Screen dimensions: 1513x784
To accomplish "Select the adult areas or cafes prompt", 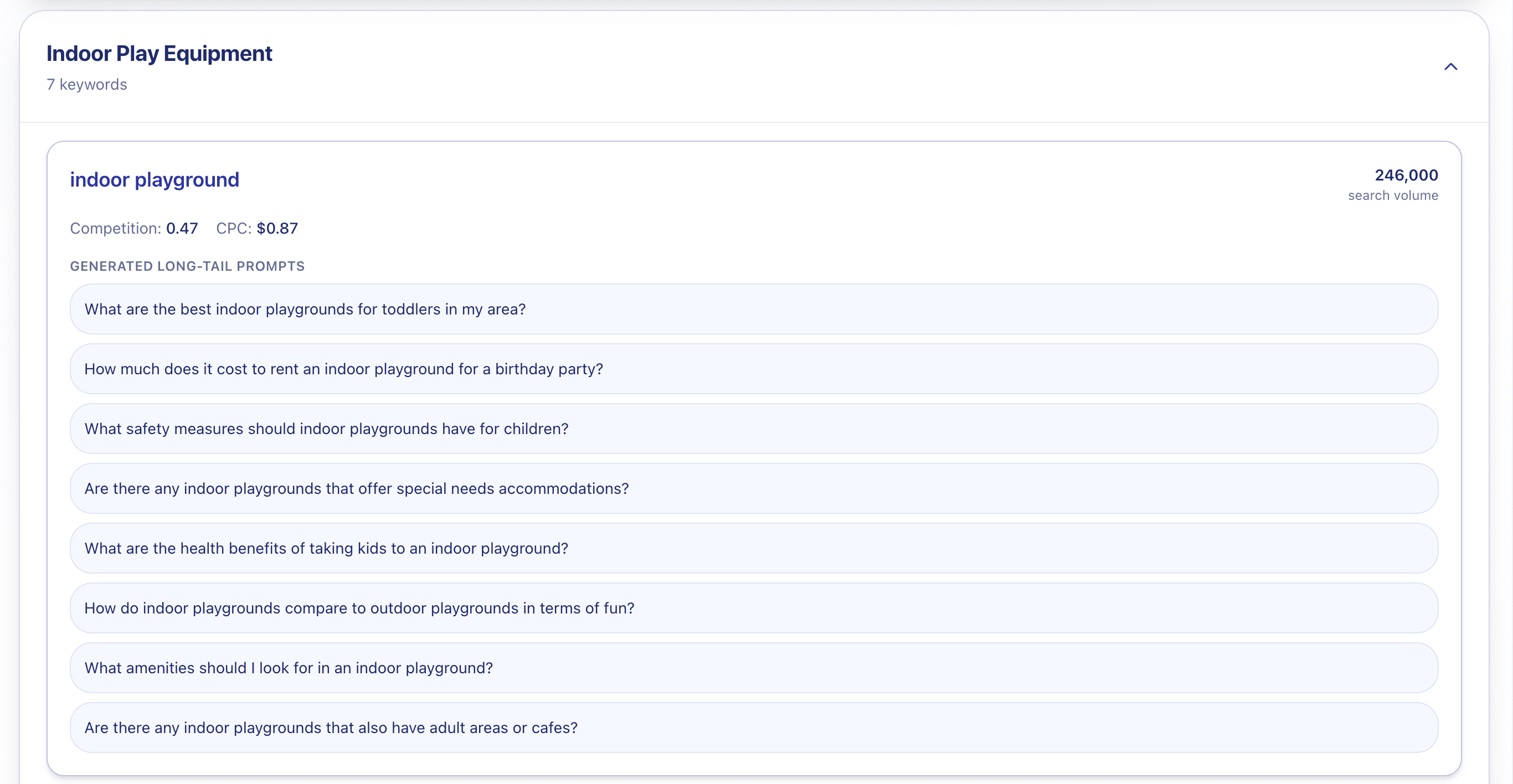I will (331, 728).
